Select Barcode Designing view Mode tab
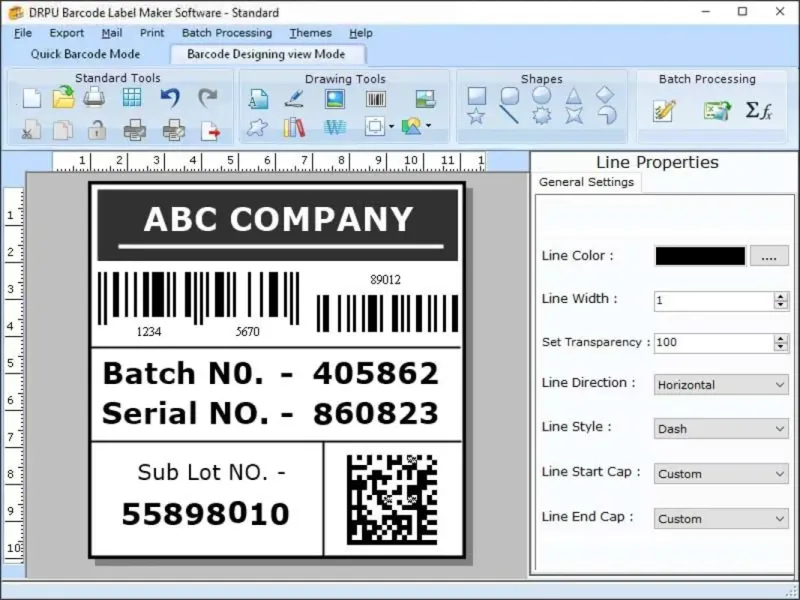 pos(266,54)
